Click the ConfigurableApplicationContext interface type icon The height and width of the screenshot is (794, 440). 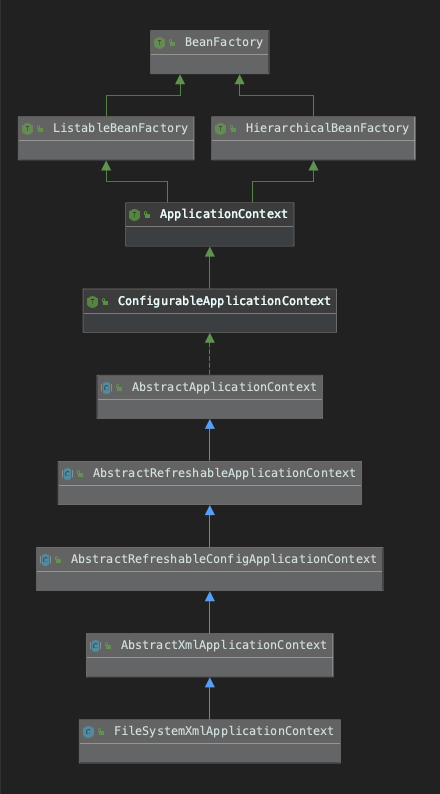coord(92,302)
